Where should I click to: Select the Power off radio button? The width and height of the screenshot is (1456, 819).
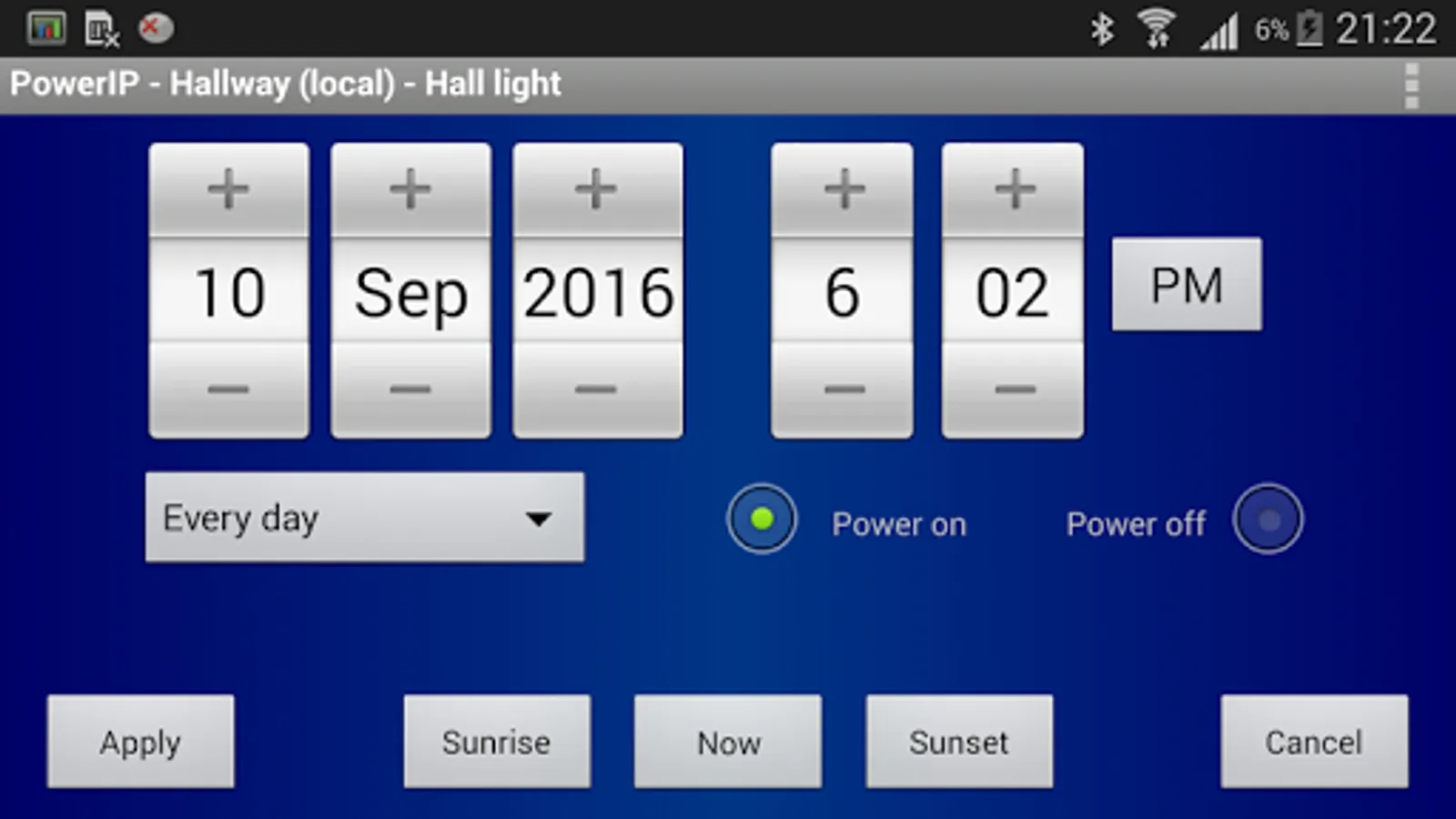coord(1268,519)
